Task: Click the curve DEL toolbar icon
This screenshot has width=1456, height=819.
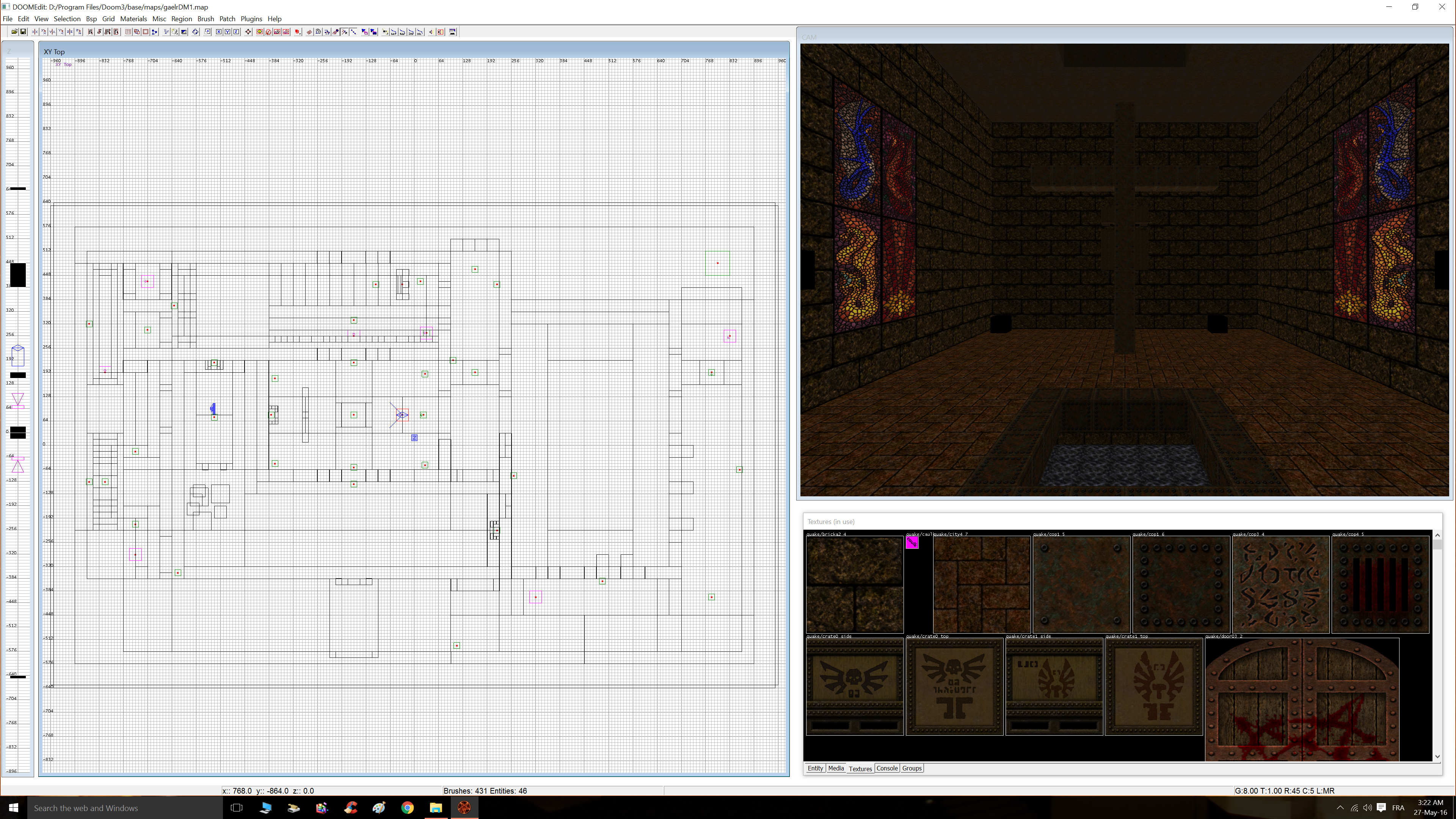Action: (420, 32)
